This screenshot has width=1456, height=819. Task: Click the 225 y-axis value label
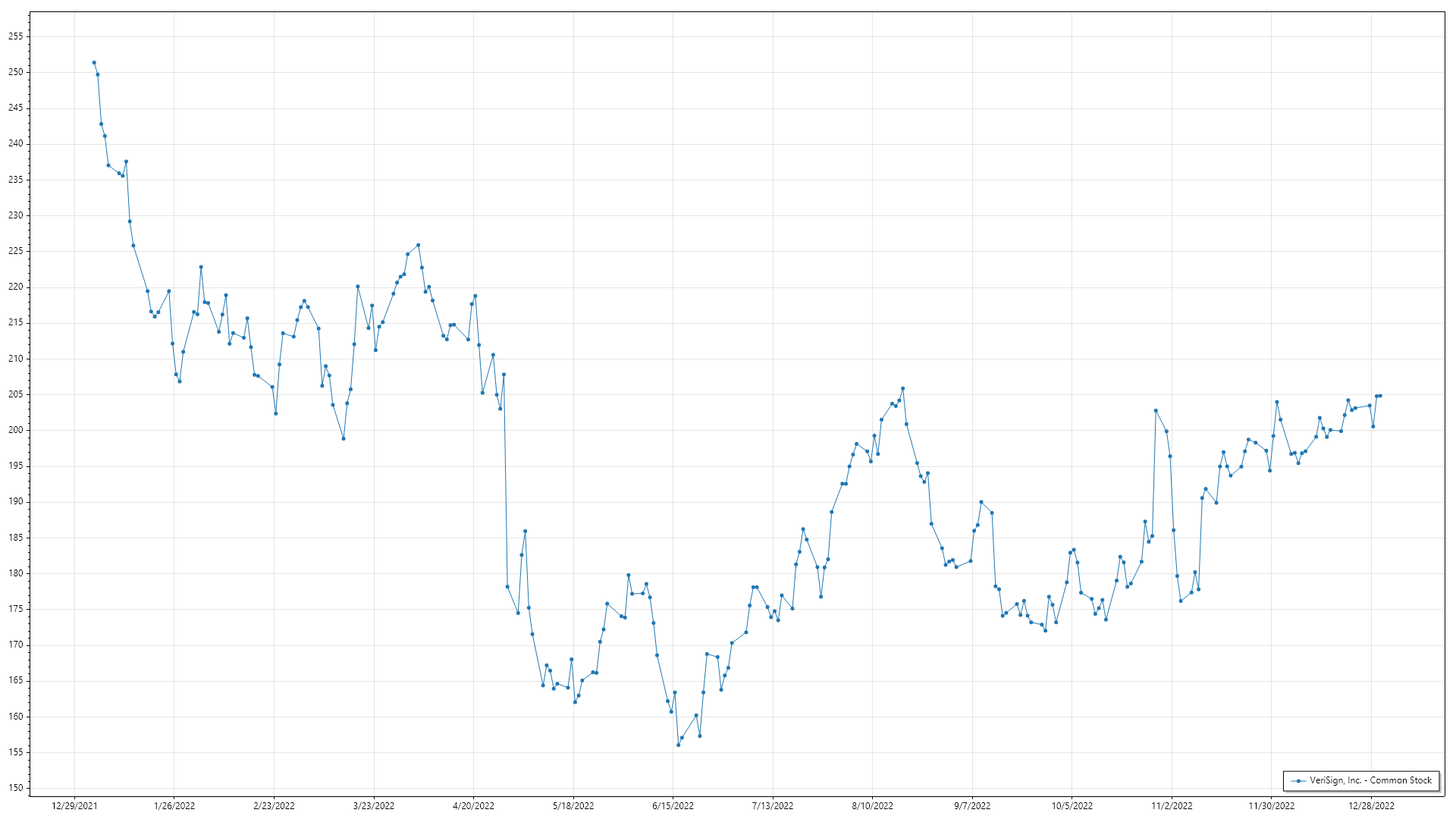pos(16,251)
